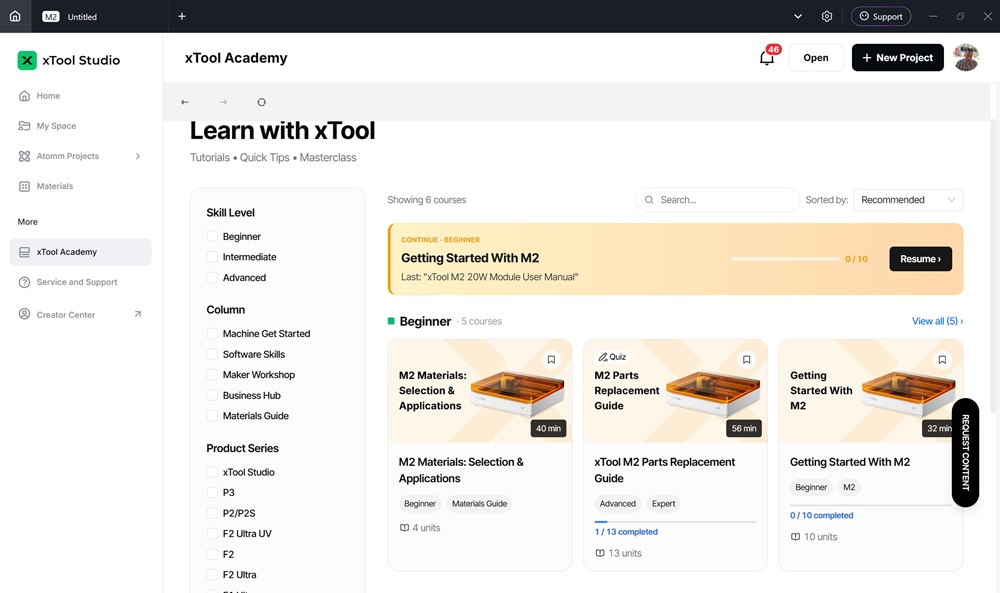Click the continue banner progress bar
This screenshot has width=1000, height=593.
point(785,259)
